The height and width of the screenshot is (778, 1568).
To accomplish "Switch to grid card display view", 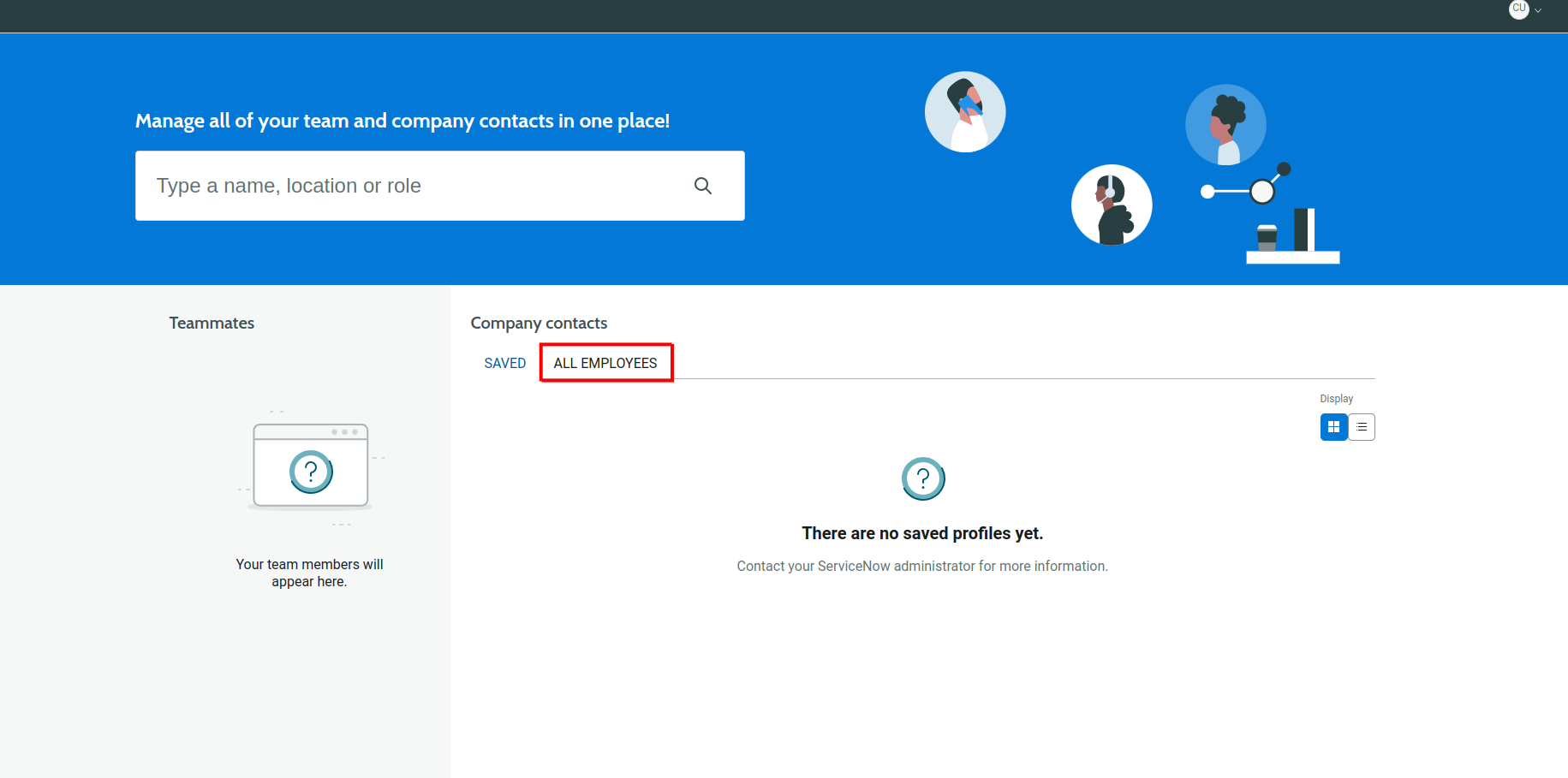I will [x=1333, y=427].
